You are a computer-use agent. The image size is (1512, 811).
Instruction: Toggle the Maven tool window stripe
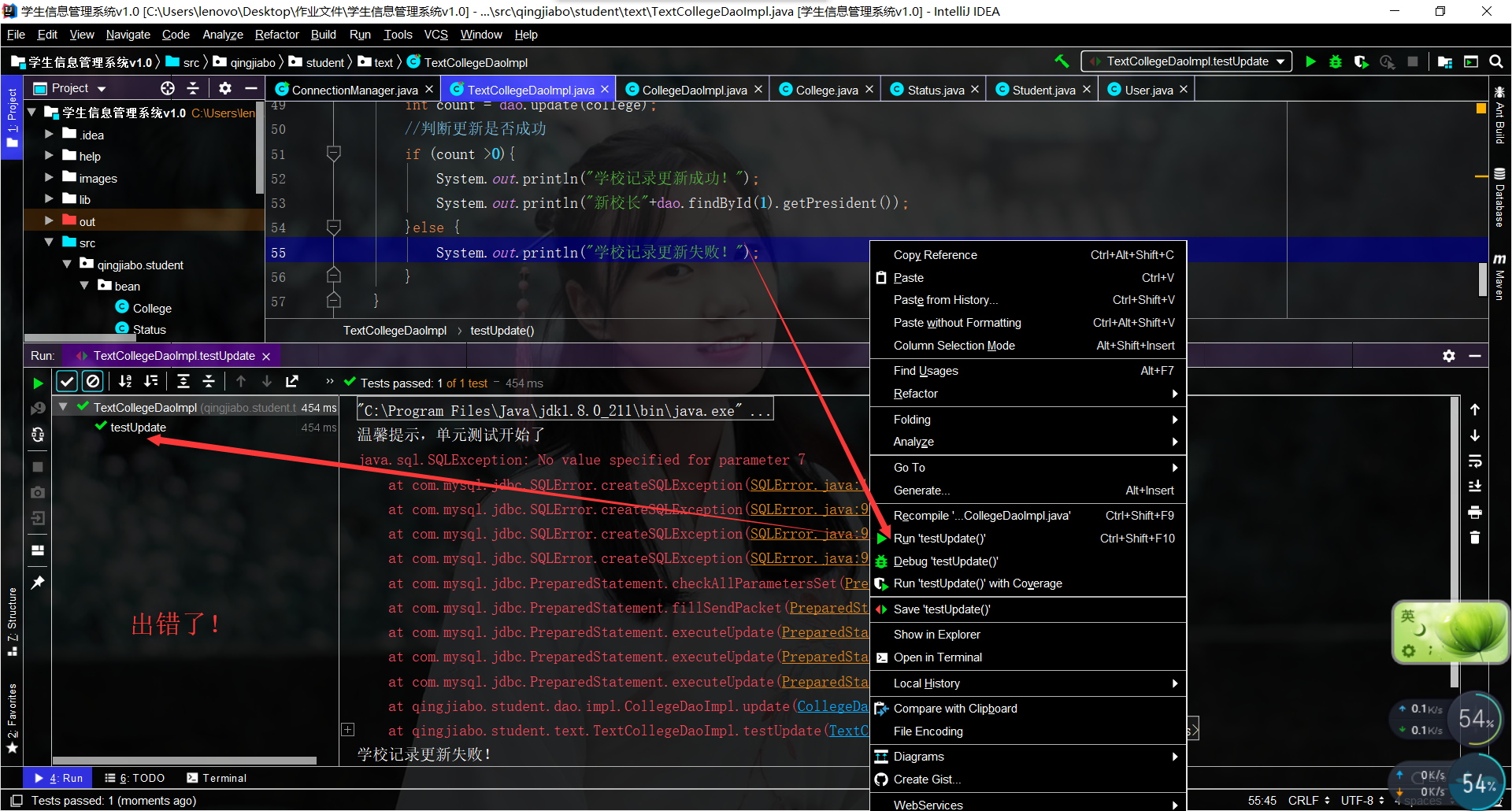(1499, 277)
